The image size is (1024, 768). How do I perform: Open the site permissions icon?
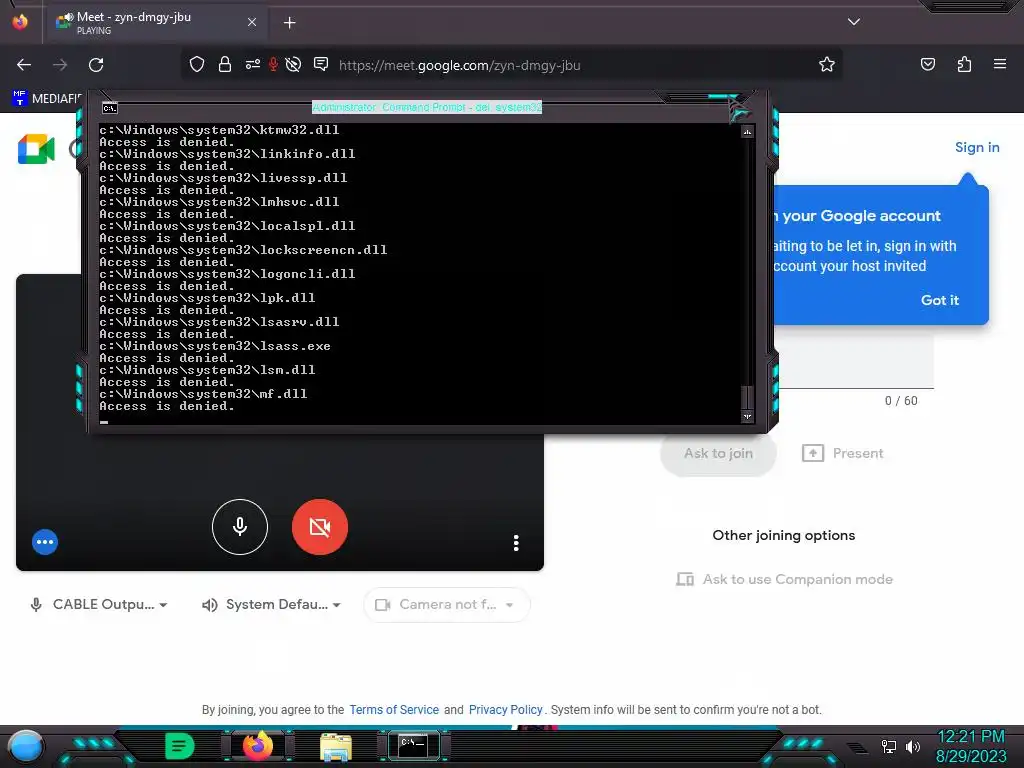pos(253,64)
